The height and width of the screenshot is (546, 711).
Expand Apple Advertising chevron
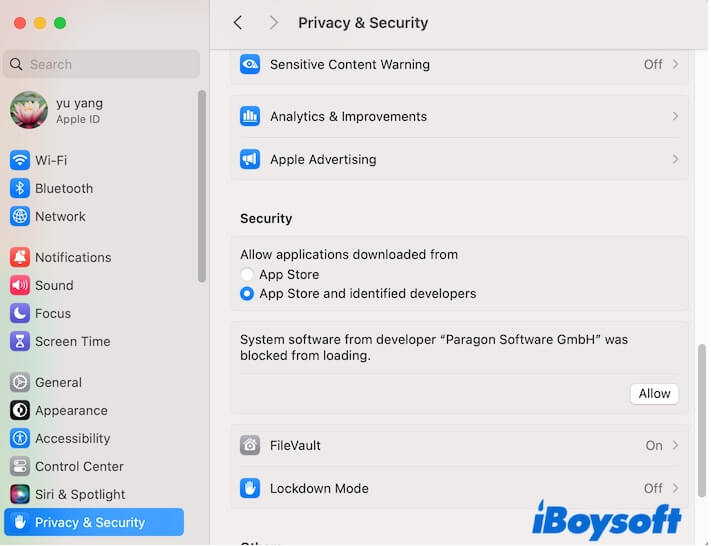coord(676,159)
